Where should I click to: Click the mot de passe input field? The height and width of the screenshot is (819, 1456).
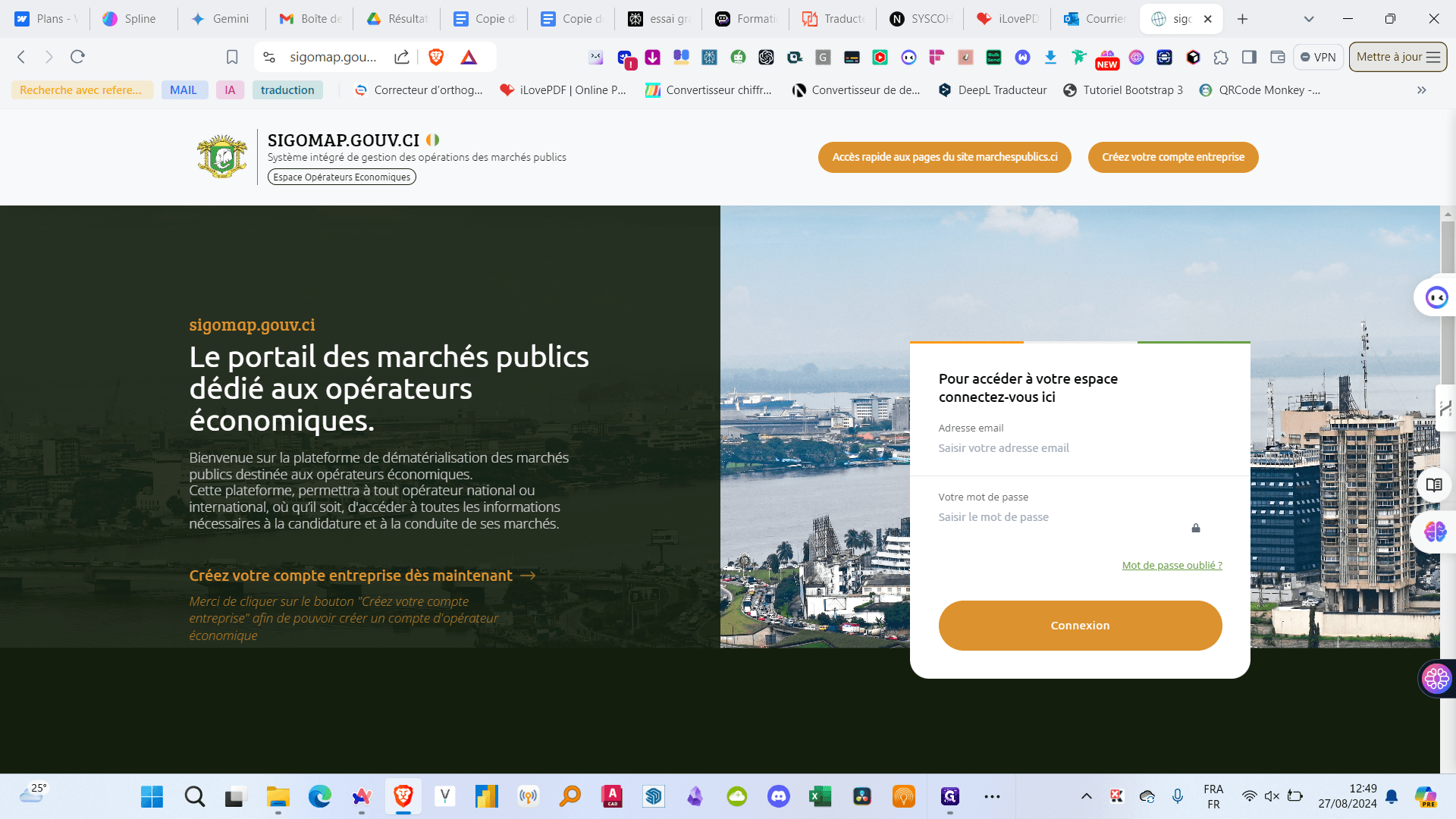tap(1062, 517)
